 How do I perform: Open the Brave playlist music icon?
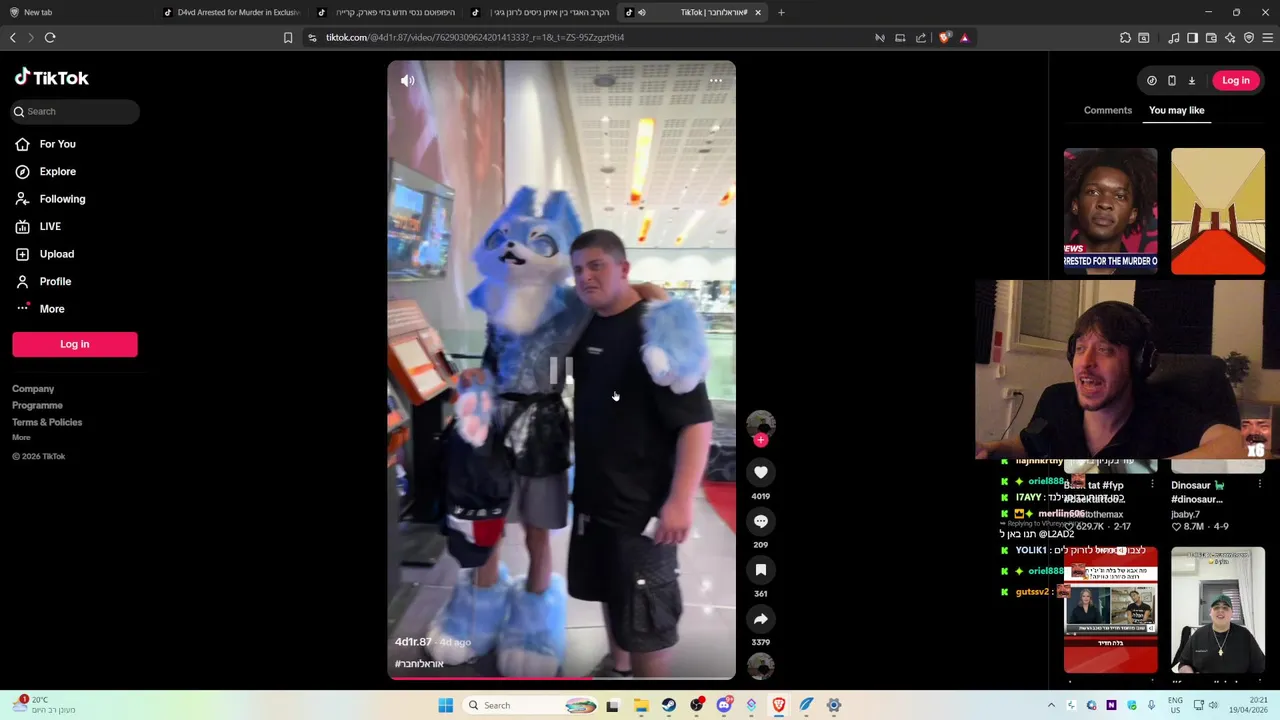click(x=1174, y=37)
